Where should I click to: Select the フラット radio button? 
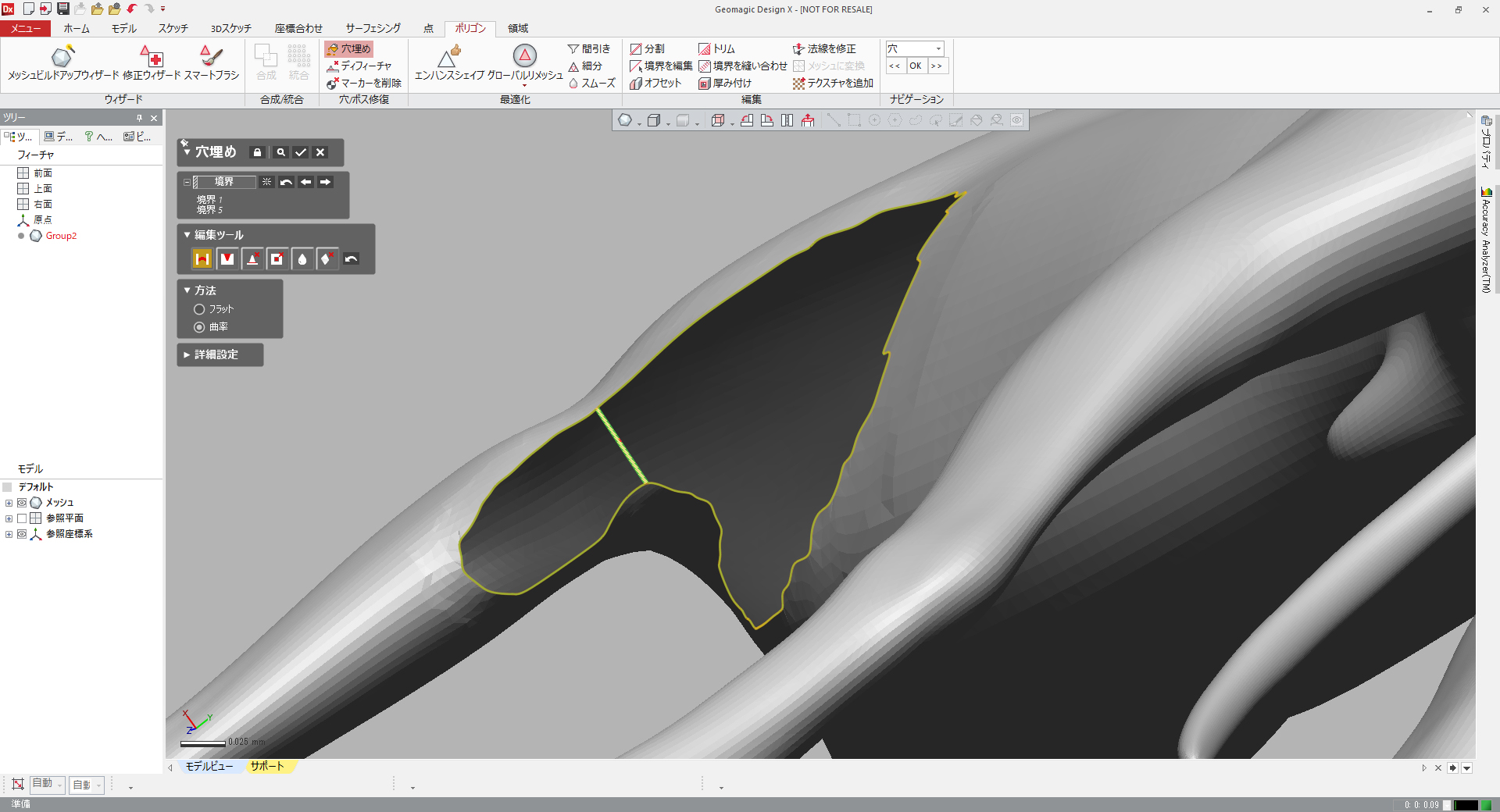coord(199,309)
